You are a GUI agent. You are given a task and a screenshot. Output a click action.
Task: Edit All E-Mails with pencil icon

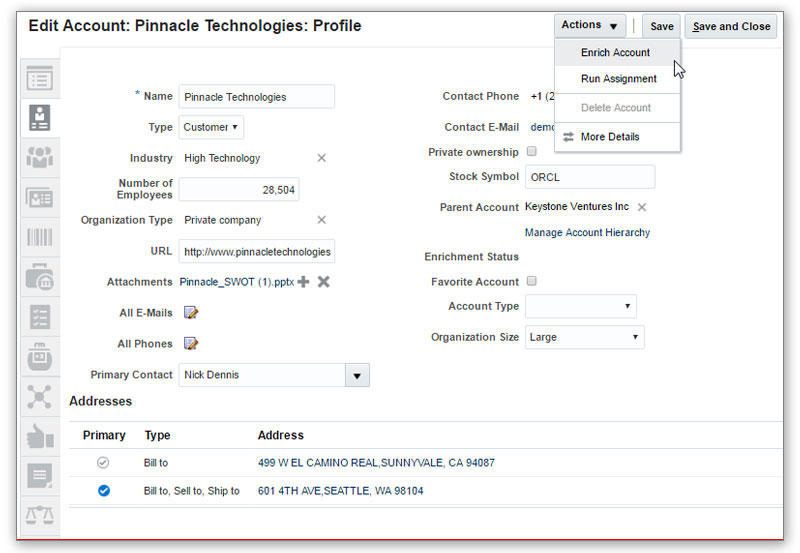point(191,313)
